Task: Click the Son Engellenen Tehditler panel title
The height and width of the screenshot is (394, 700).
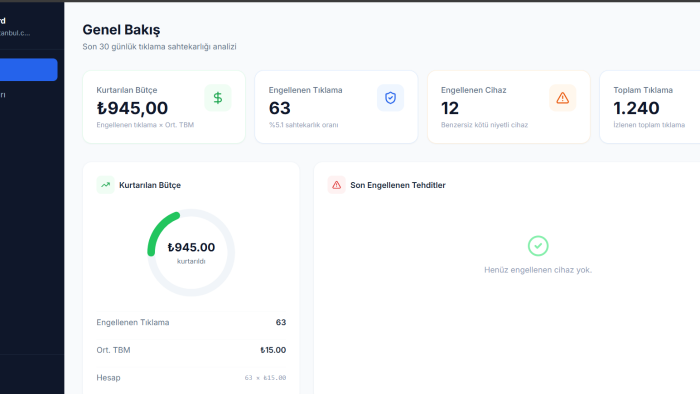Action: (x=398, y=185)
